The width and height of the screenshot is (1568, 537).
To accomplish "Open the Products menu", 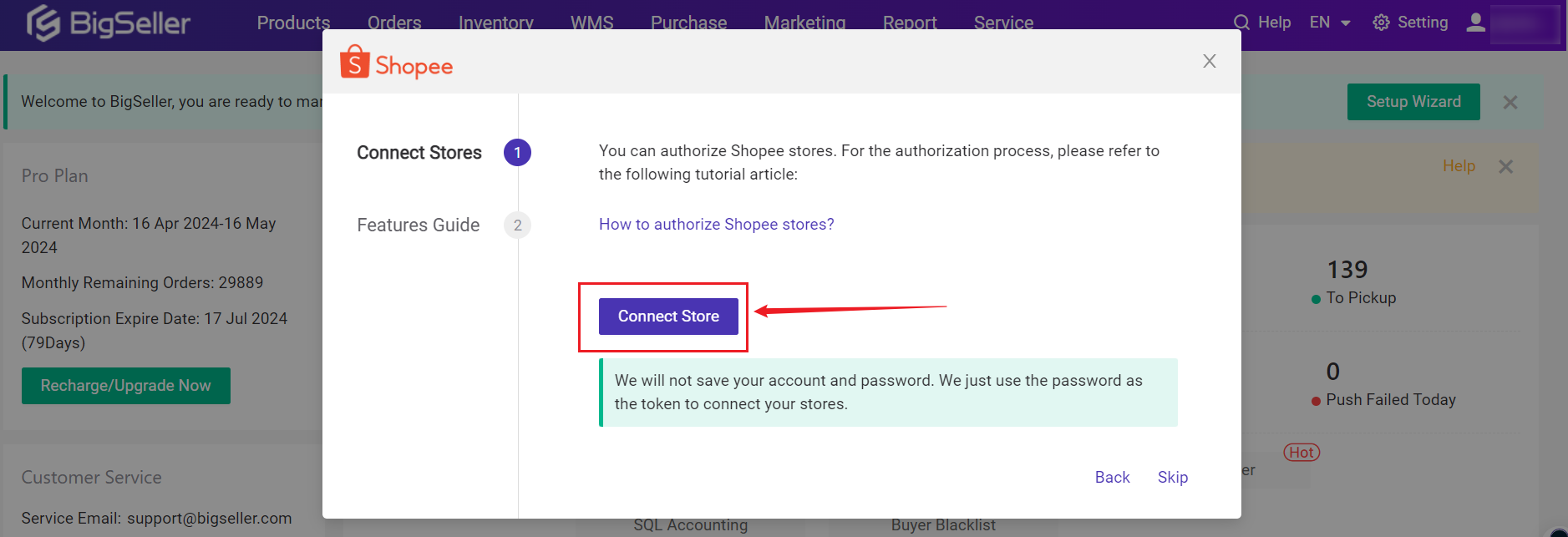I will pyautogui.click(x=293, y=23).
